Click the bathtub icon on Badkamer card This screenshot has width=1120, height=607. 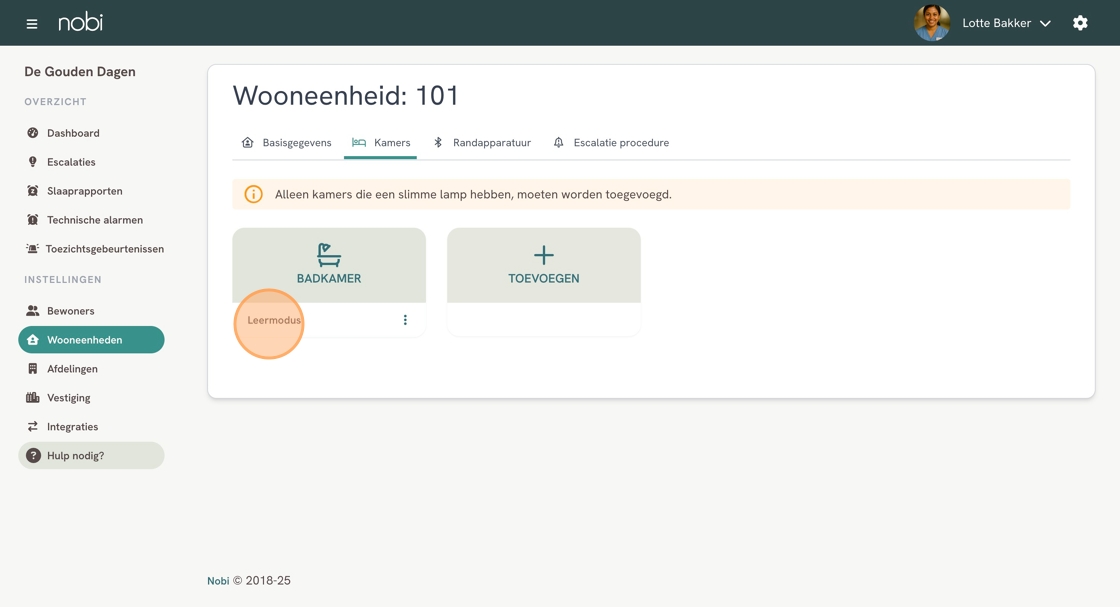tap(329, 255)
